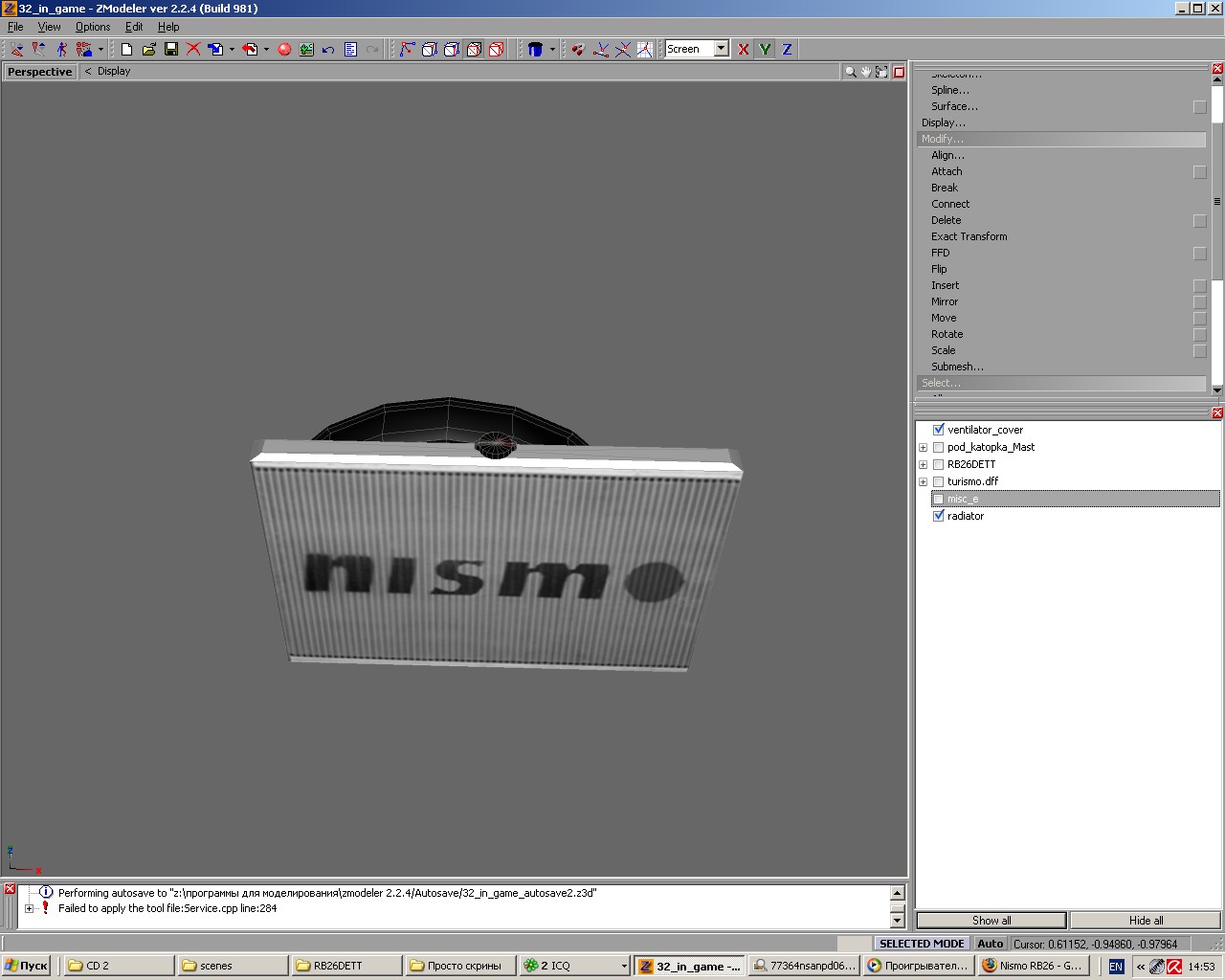
Task: Toggle the options box beside Delete
Action: coord(1200,221)
